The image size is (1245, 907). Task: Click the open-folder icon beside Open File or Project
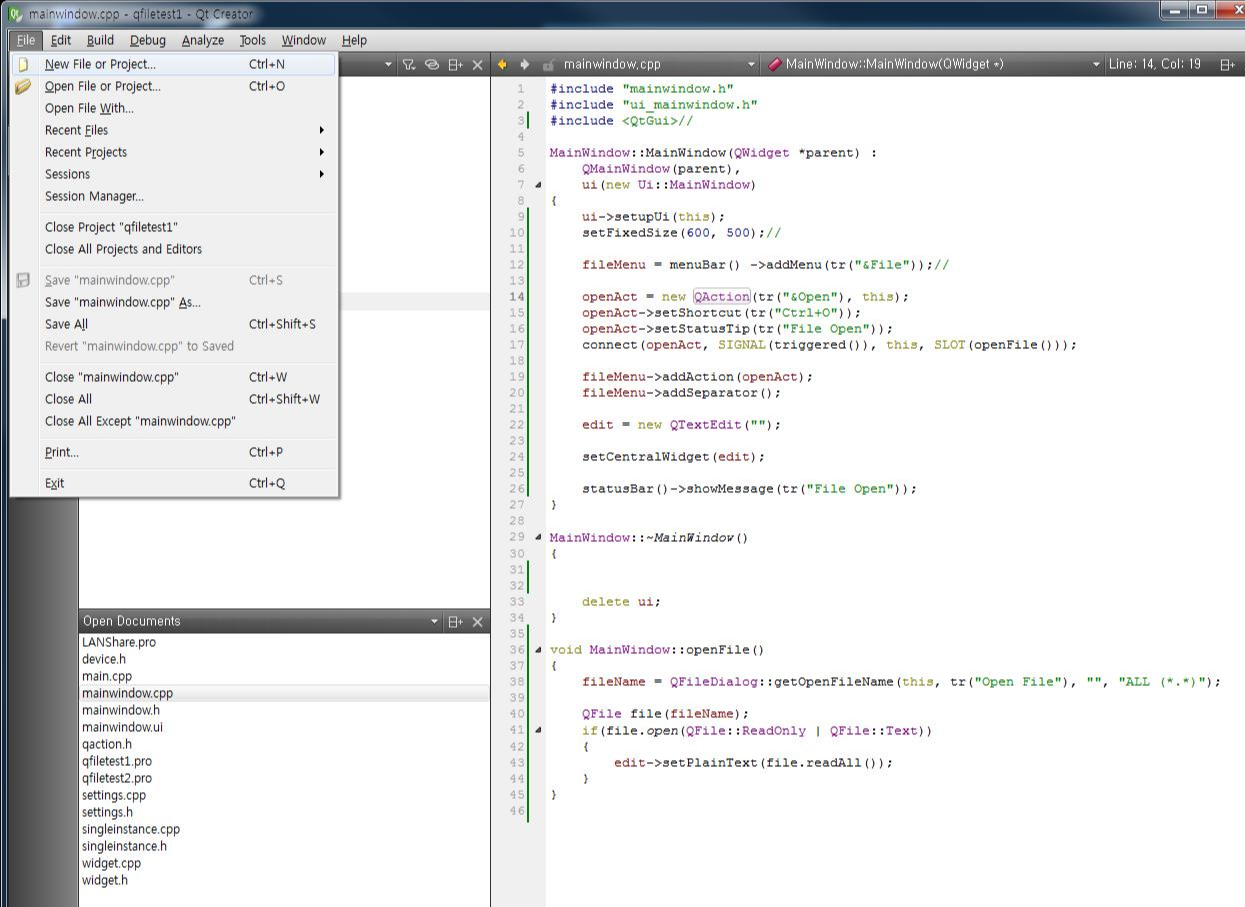[23, 86]
